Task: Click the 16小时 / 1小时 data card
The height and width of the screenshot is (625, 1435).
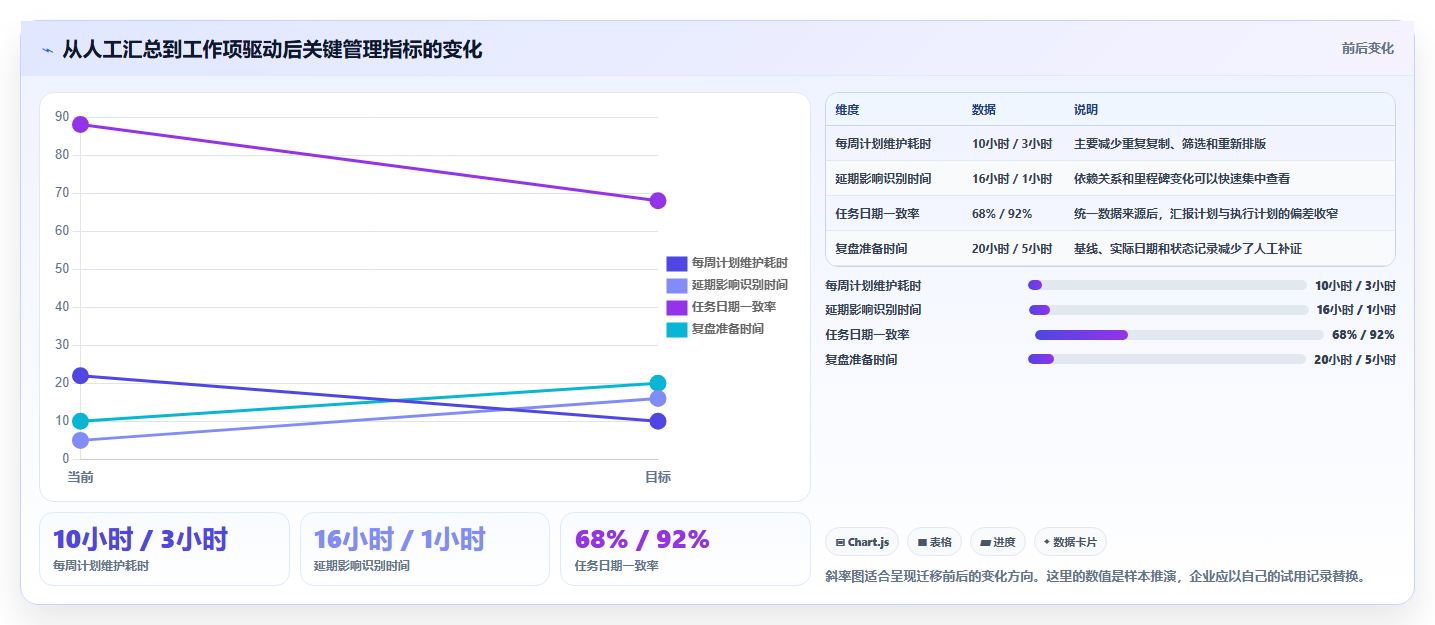Action: tap(425, 549)
